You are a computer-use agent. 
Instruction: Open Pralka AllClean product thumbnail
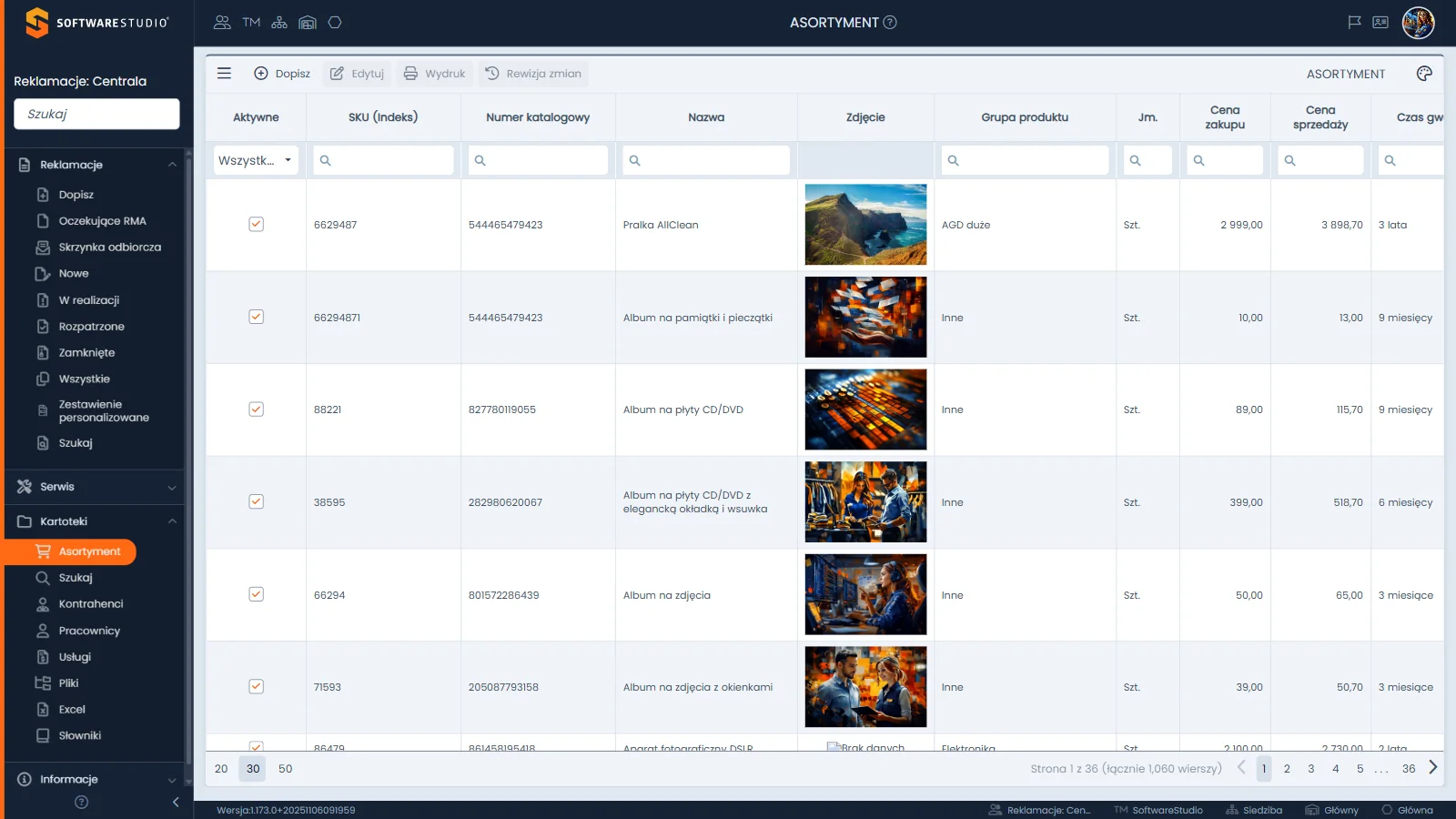[866, 225]
